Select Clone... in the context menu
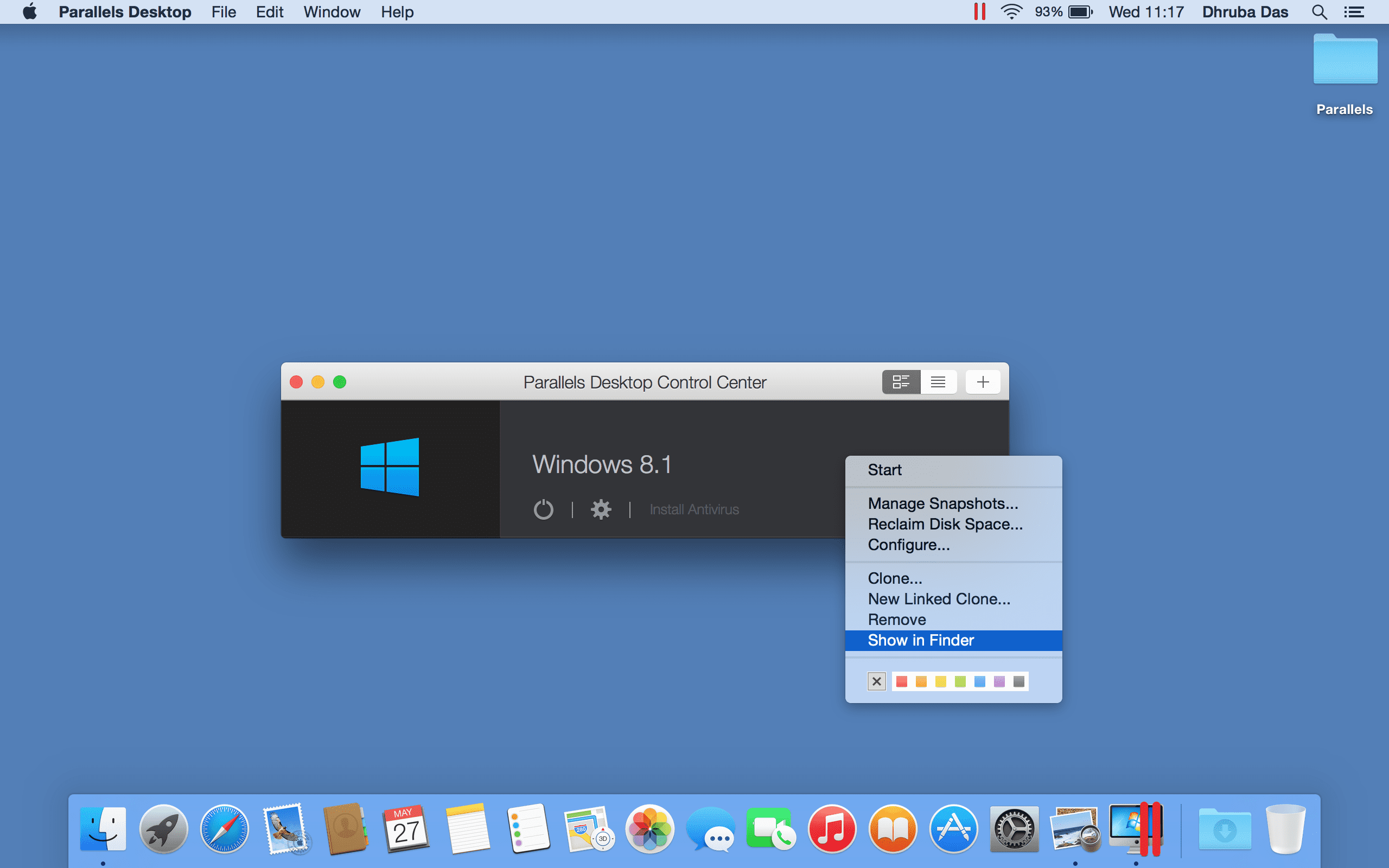The image size is (1389, 868). click(x=953, y=578)
